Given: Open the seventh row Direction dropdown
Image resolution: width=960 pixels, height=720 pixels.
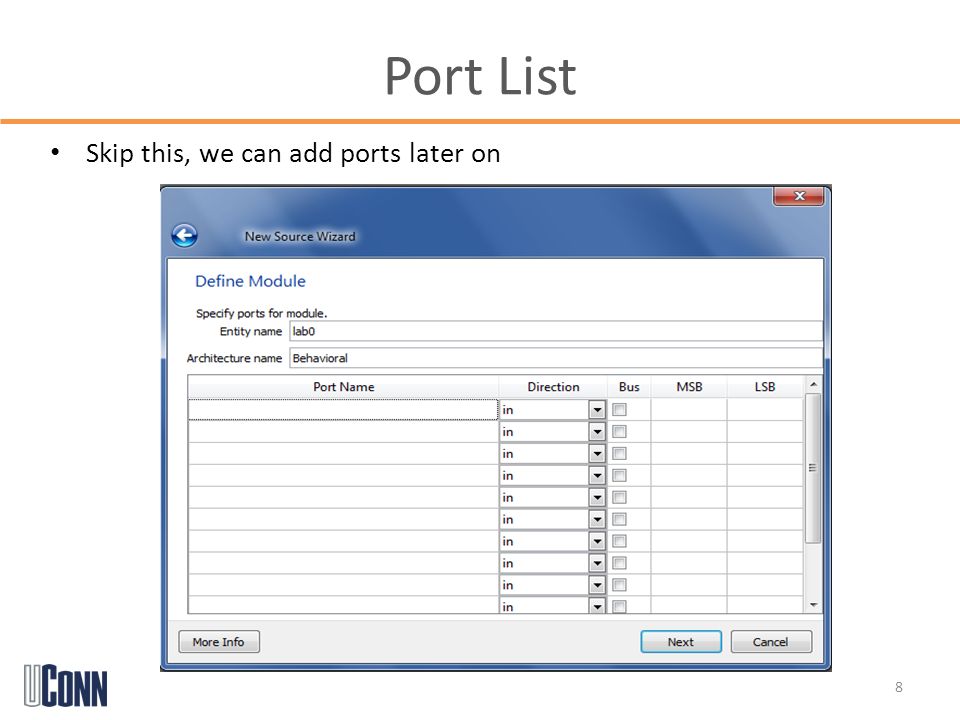Looking at the screenshot, I should tap(597, 542).
